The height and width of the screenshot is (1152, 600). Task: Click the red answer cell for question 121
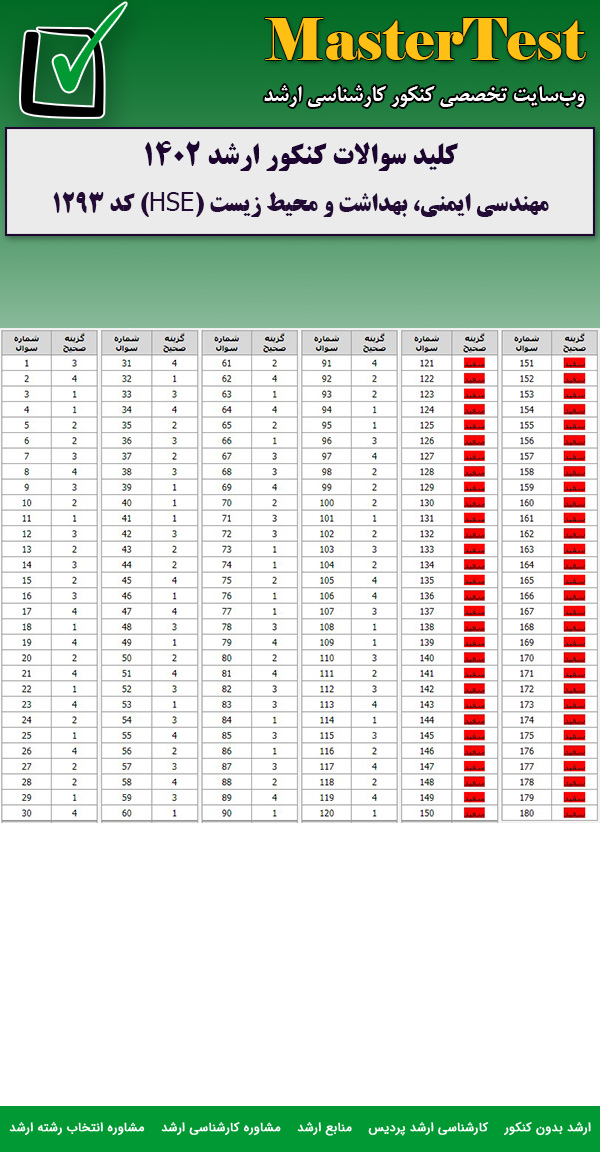click(x=474, y=363)
